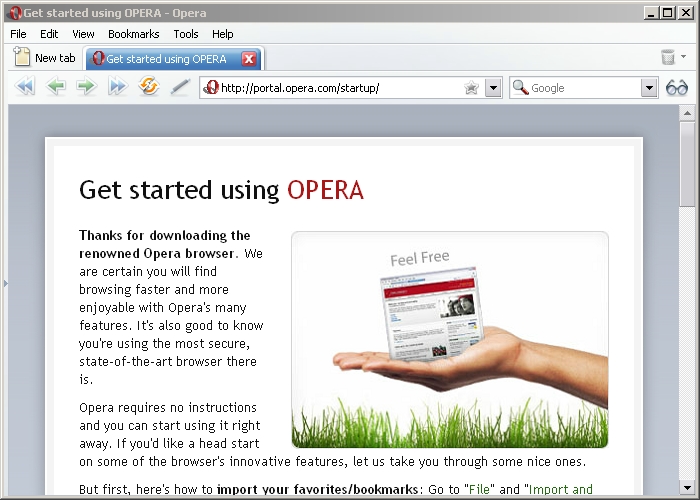Screen dimensions: 700x500
Task: Open the Help menu
Action: click(x=222, y=34)
